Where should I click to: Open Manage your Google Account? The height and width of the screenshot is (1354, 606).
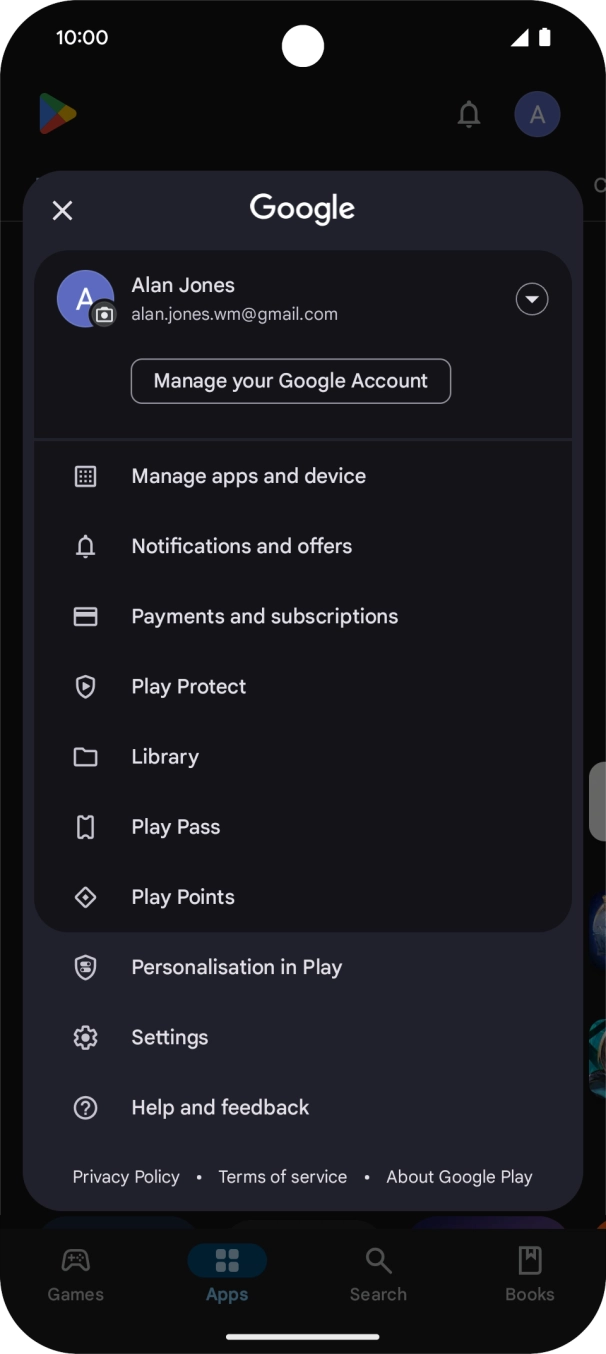tap(290, 381)
